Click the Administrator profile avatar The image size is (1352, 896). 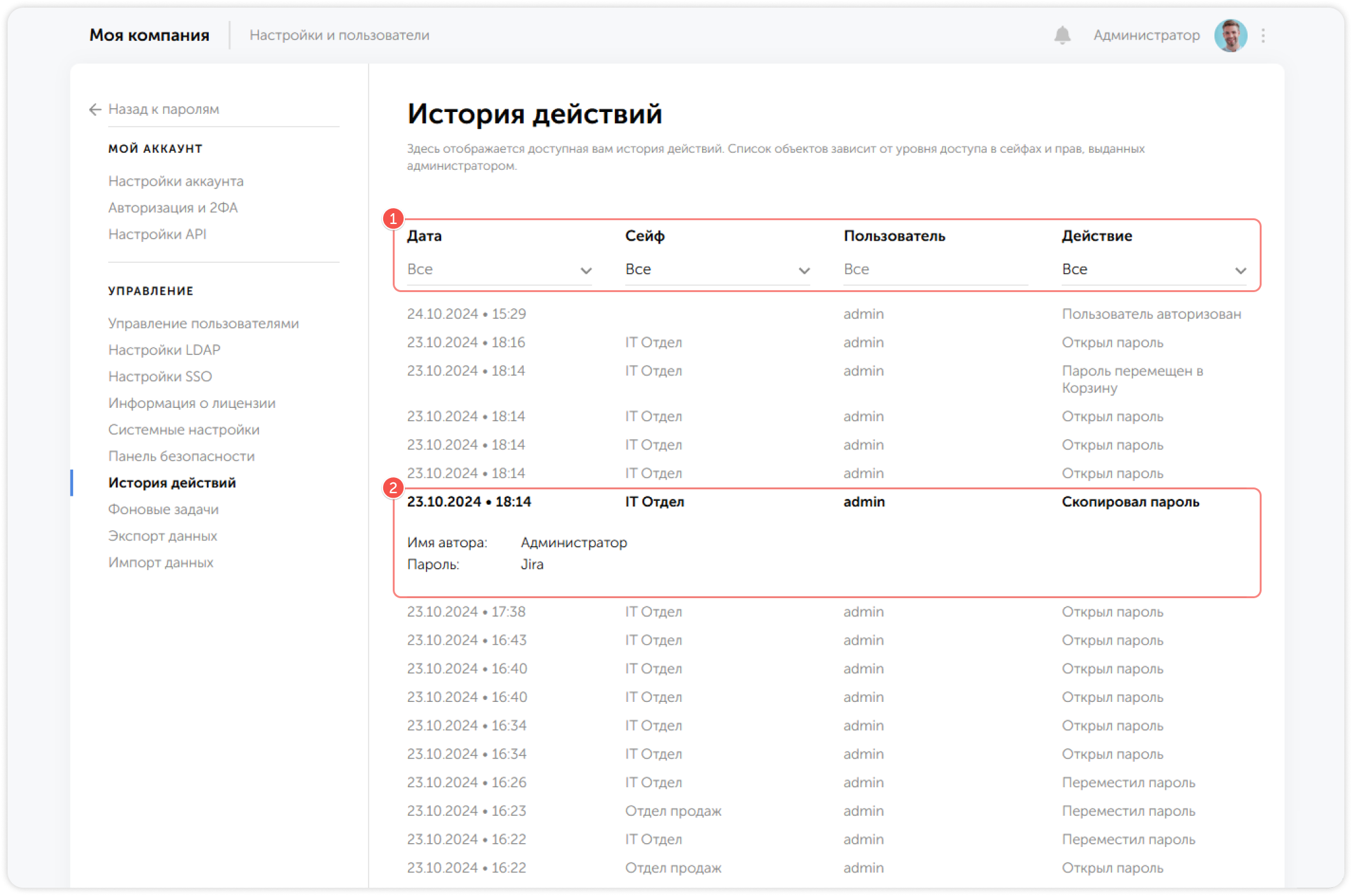(x=1230, y=35)
